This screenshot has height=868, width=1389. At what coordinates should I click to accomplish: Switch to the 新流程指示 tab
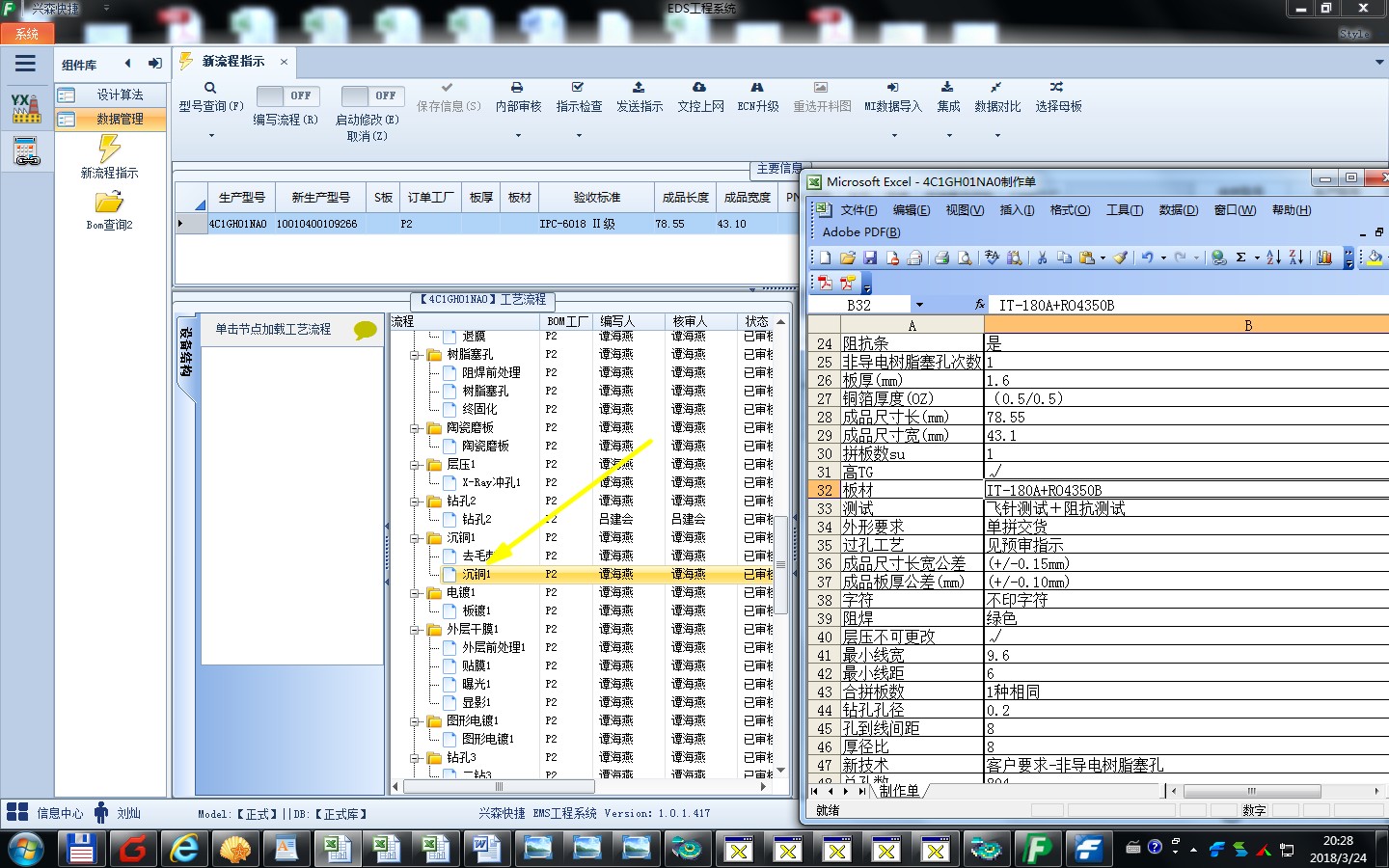tap(232, 62)
